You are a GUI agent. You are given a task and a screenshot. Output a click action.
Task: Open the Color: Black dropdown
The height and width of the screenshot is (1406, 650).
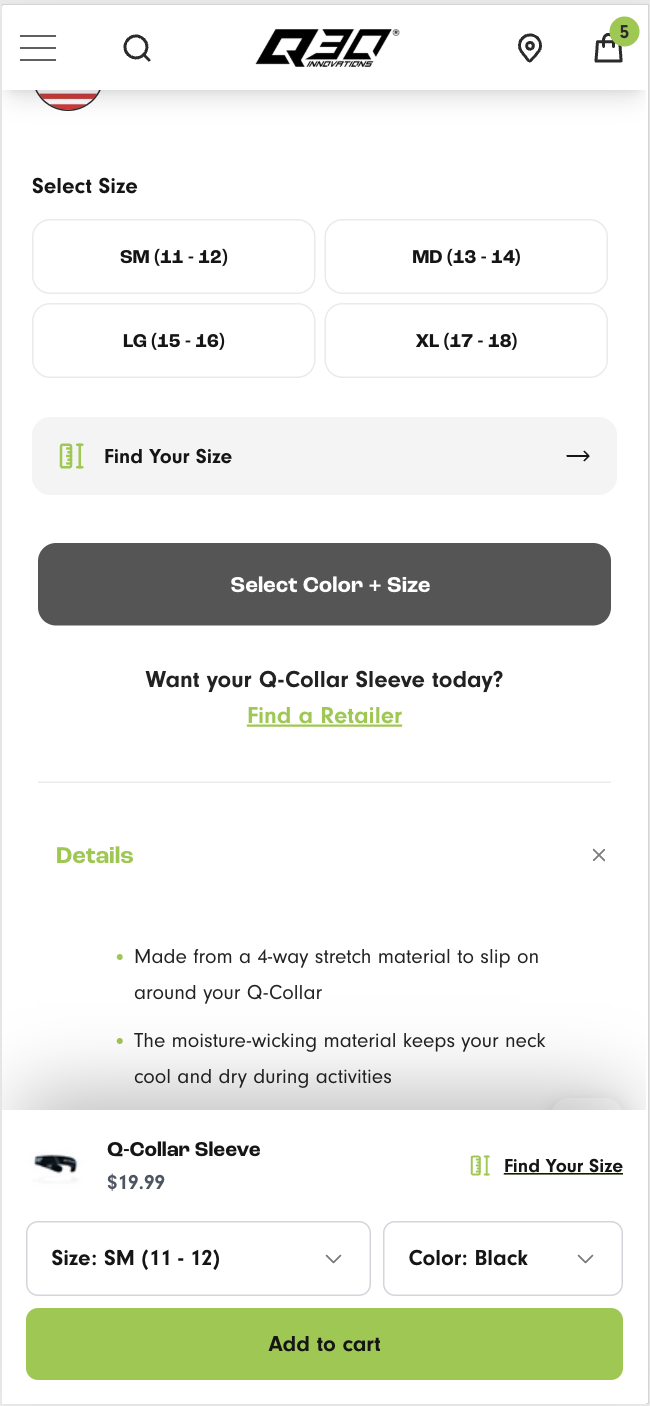coord(502,1258)
